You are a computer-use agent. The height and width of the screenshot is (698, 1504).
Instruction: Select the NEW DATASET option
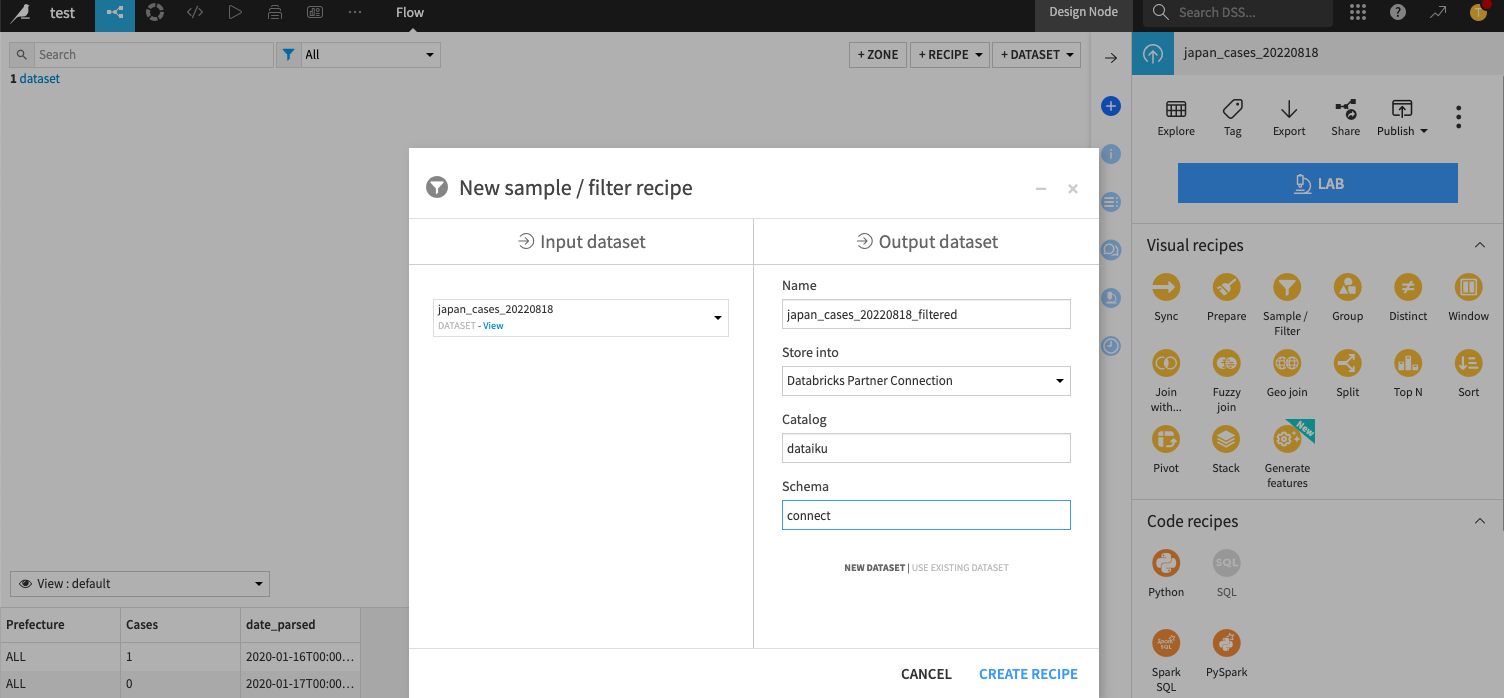(x=874, y=568)
